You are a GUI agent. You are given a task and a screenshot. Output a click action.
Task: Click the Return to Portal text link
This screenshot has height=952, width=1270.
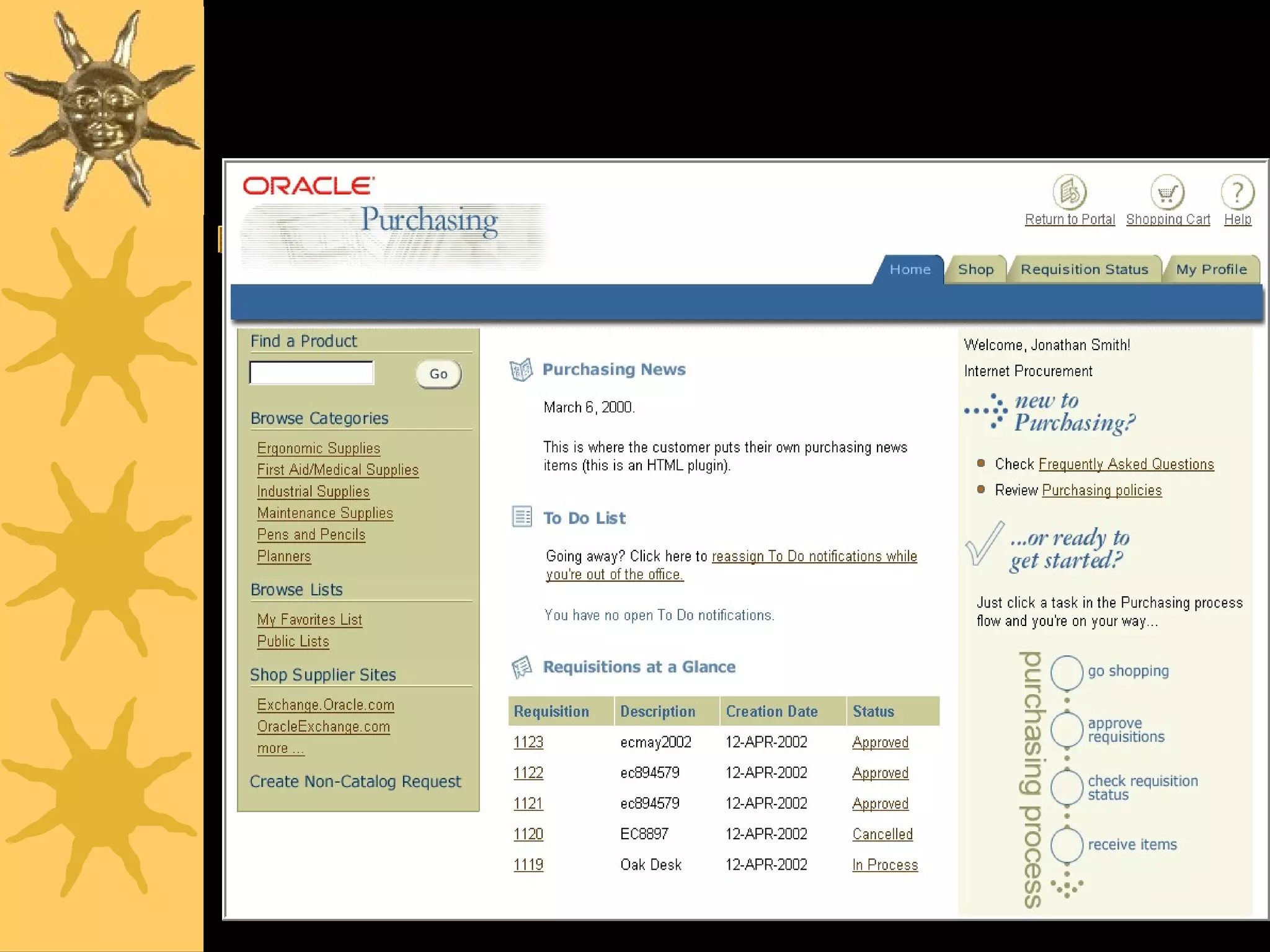coord(1070,219)
